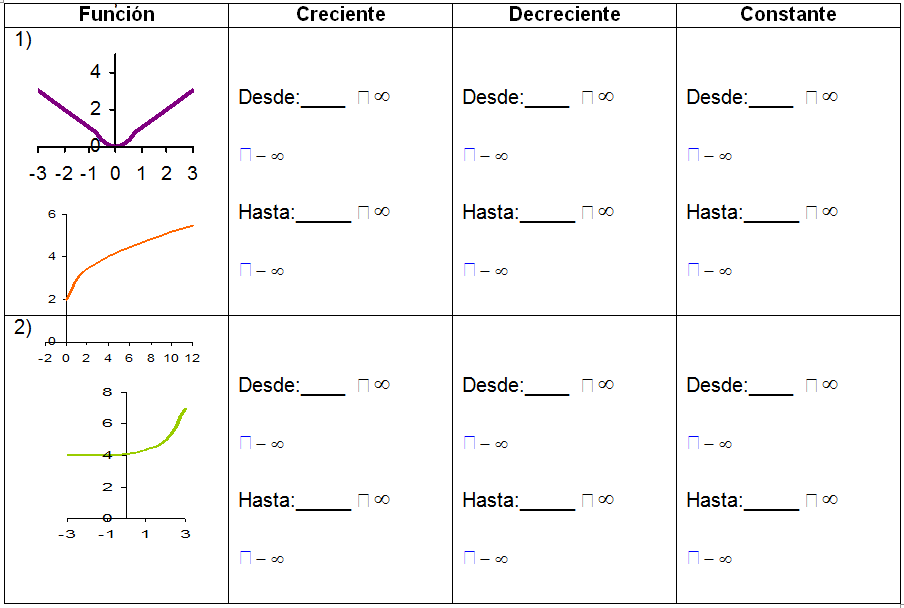904x608 pixels.
Task: Click the Constante column header
Action: click(788, 14)
